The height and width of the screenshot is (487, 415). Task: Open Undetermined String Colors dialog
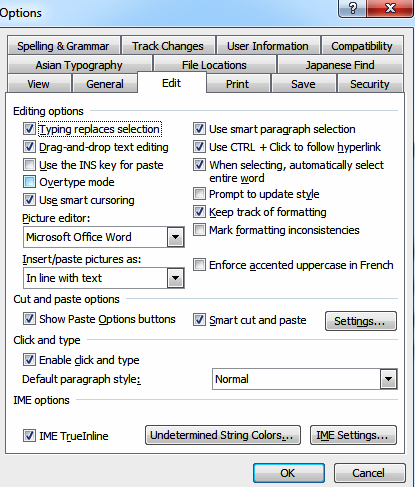pos(223,435)
